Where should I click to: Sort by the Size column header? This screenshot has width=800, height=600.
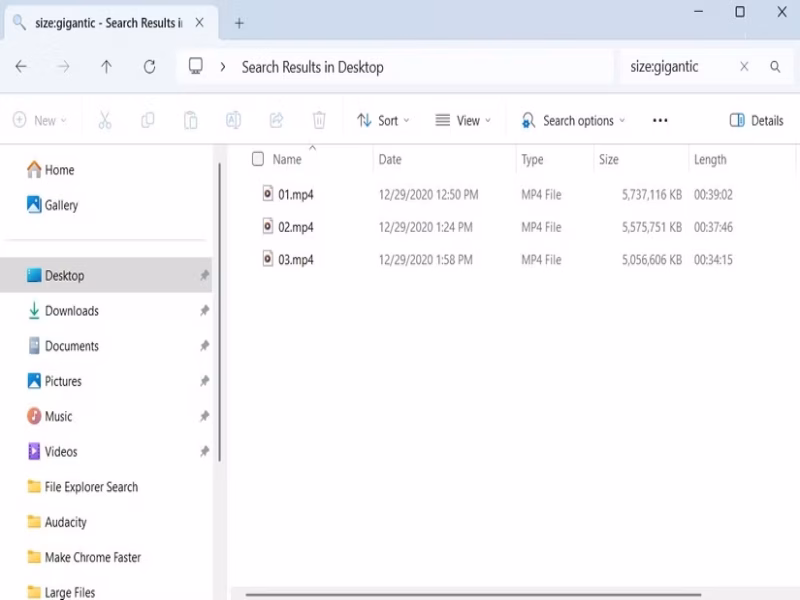tap(609, 159)
